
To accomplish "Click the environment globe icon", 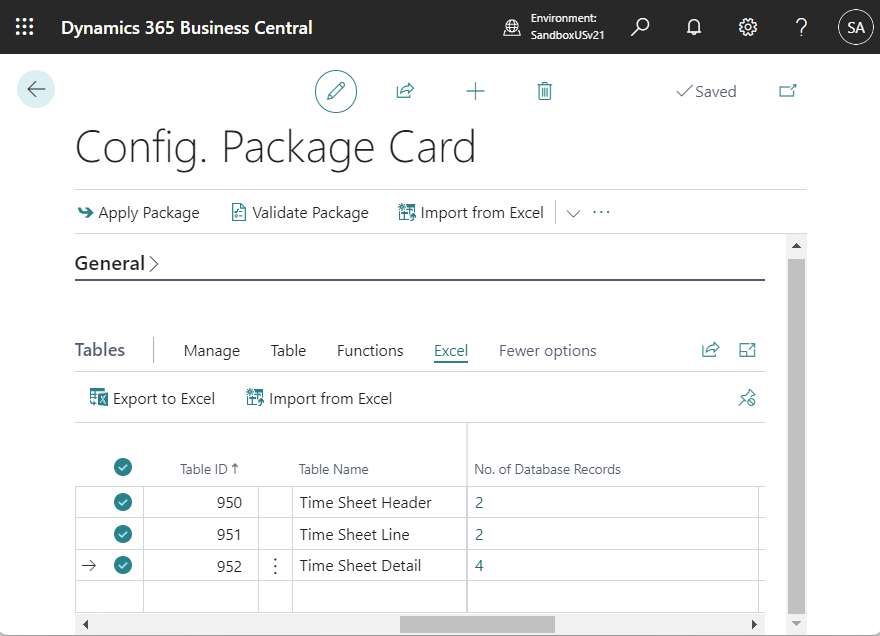I will (x=511, y=27).
